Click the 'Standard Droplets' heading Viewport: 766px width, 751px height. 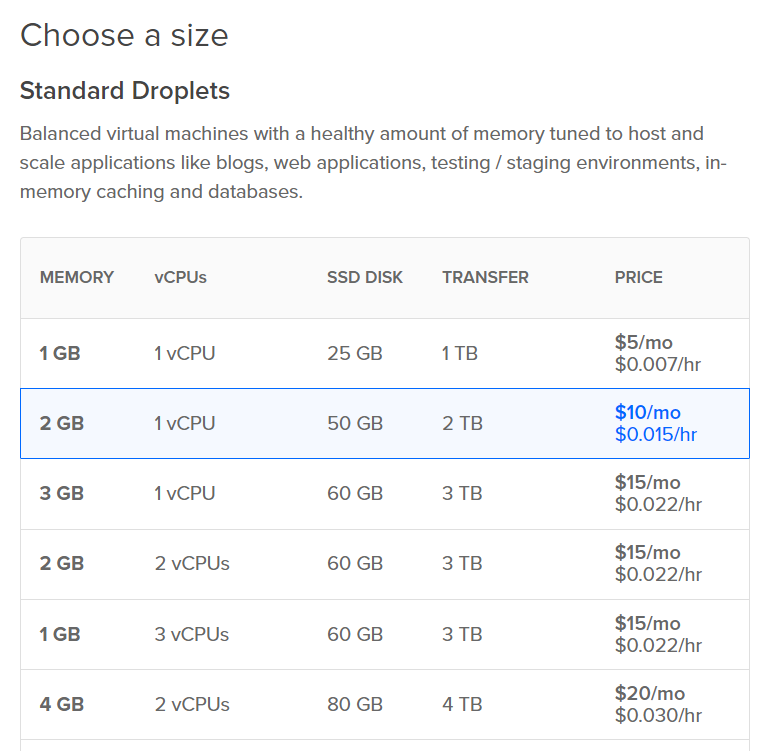(x=125, y=91)
